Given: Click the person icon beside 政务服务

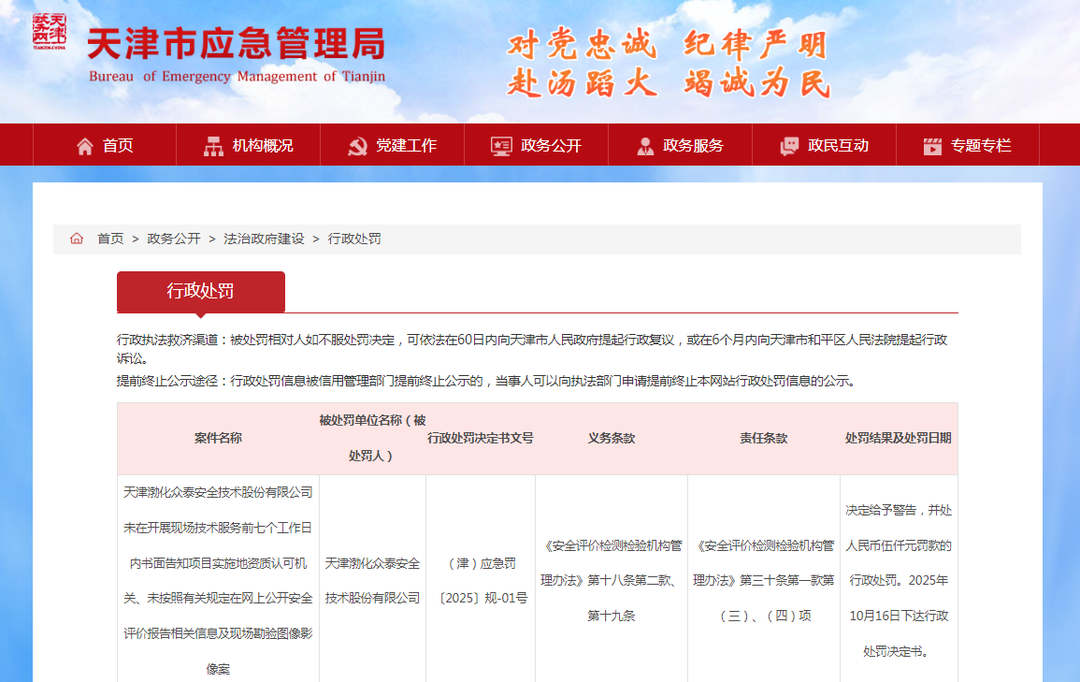Looking at the screenshot, I should [645, 146].
